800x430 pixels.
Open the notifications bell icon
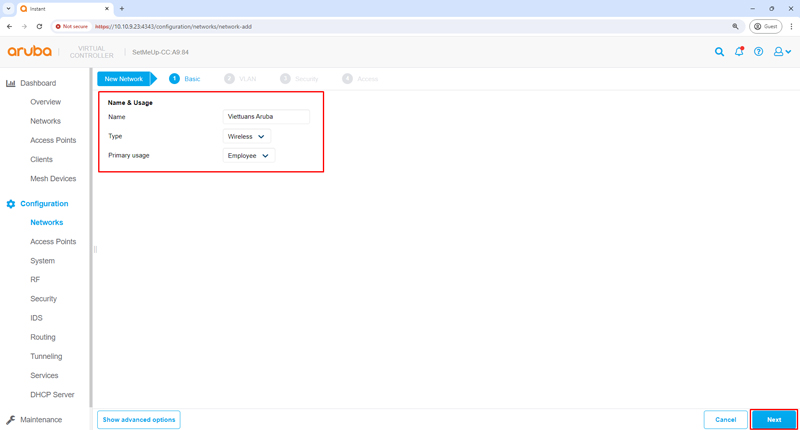739,52
